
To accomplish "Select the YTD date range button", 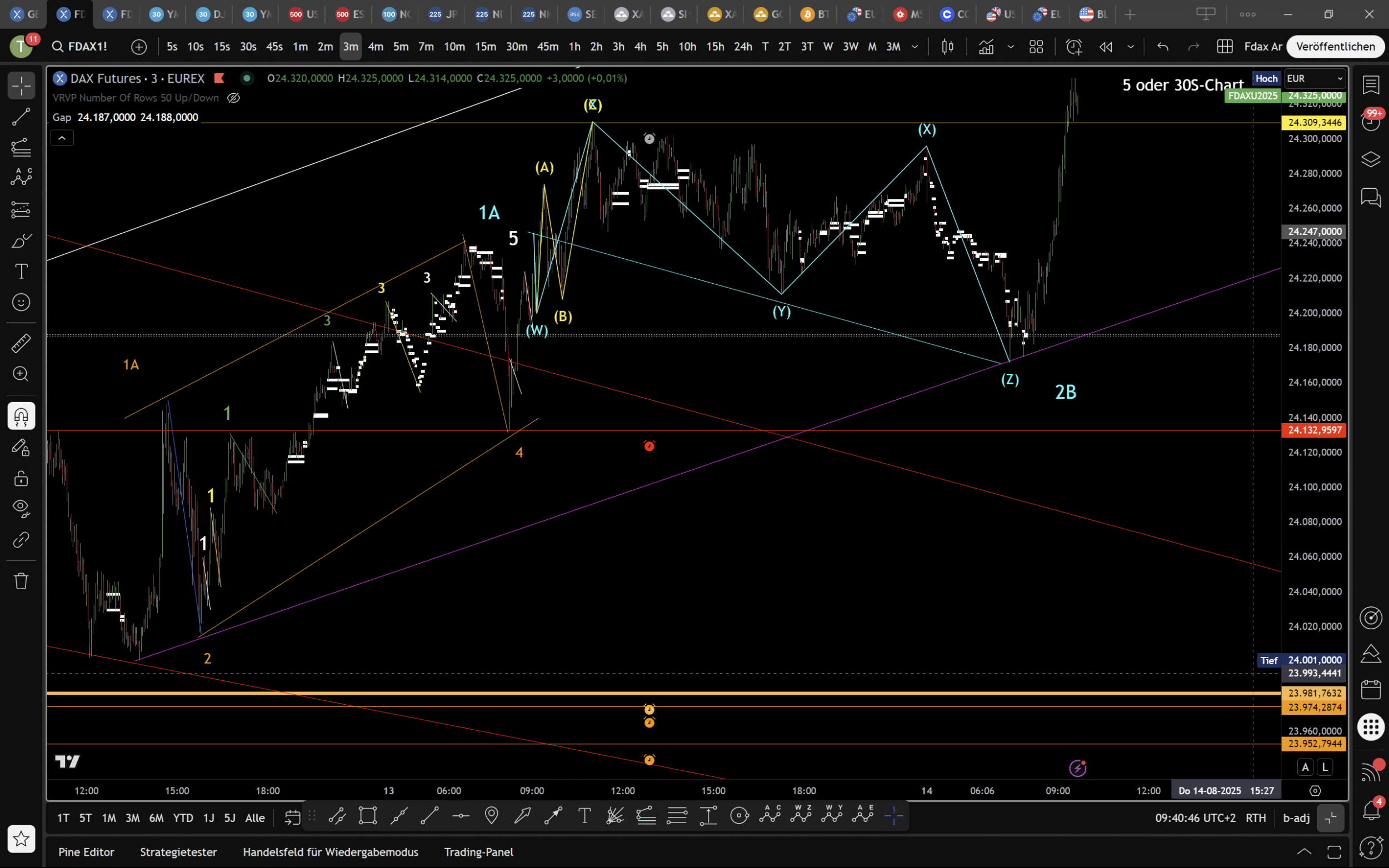I will point(183,817).
